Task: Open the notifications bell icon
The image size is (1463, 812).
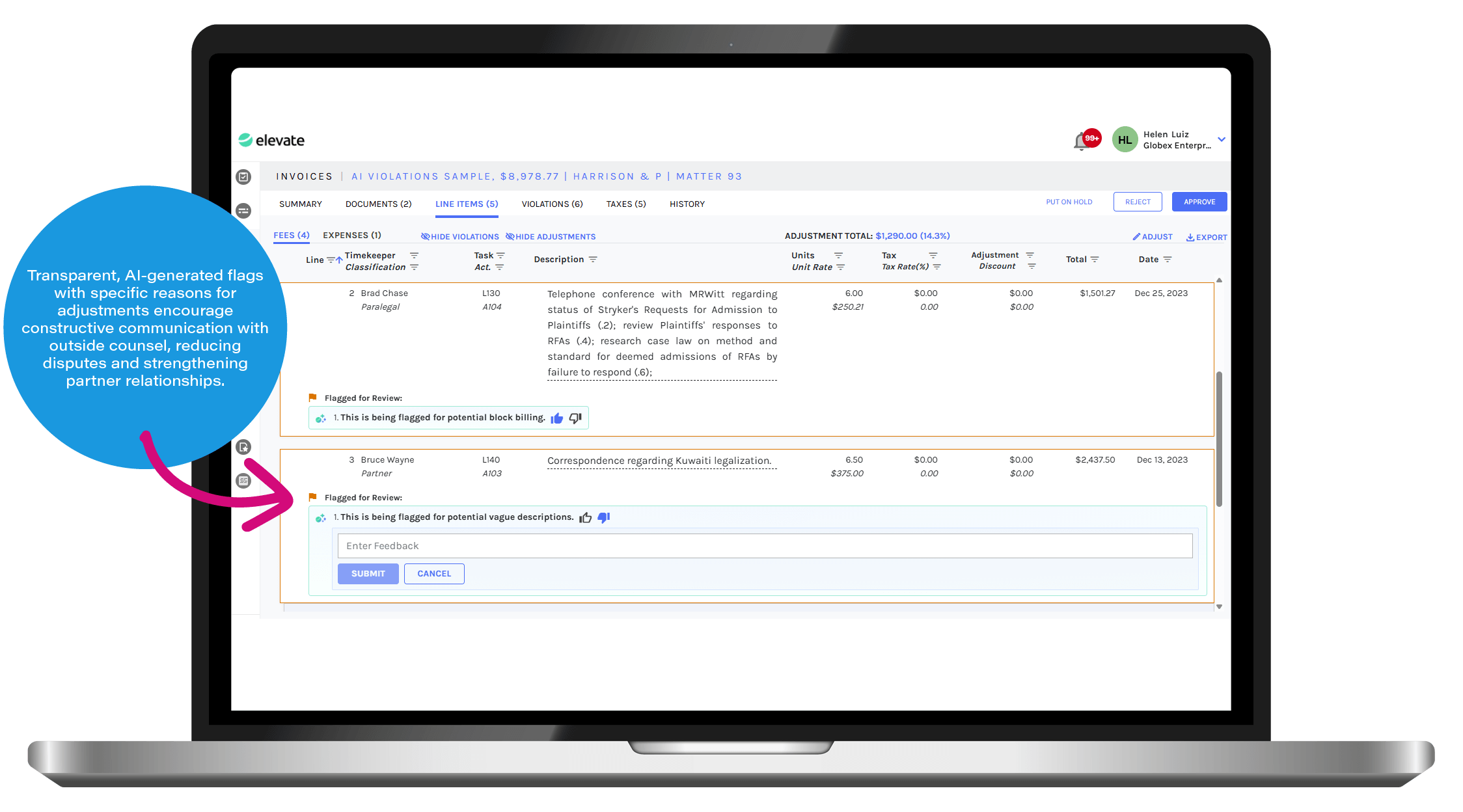Action: click(1082, 139)
